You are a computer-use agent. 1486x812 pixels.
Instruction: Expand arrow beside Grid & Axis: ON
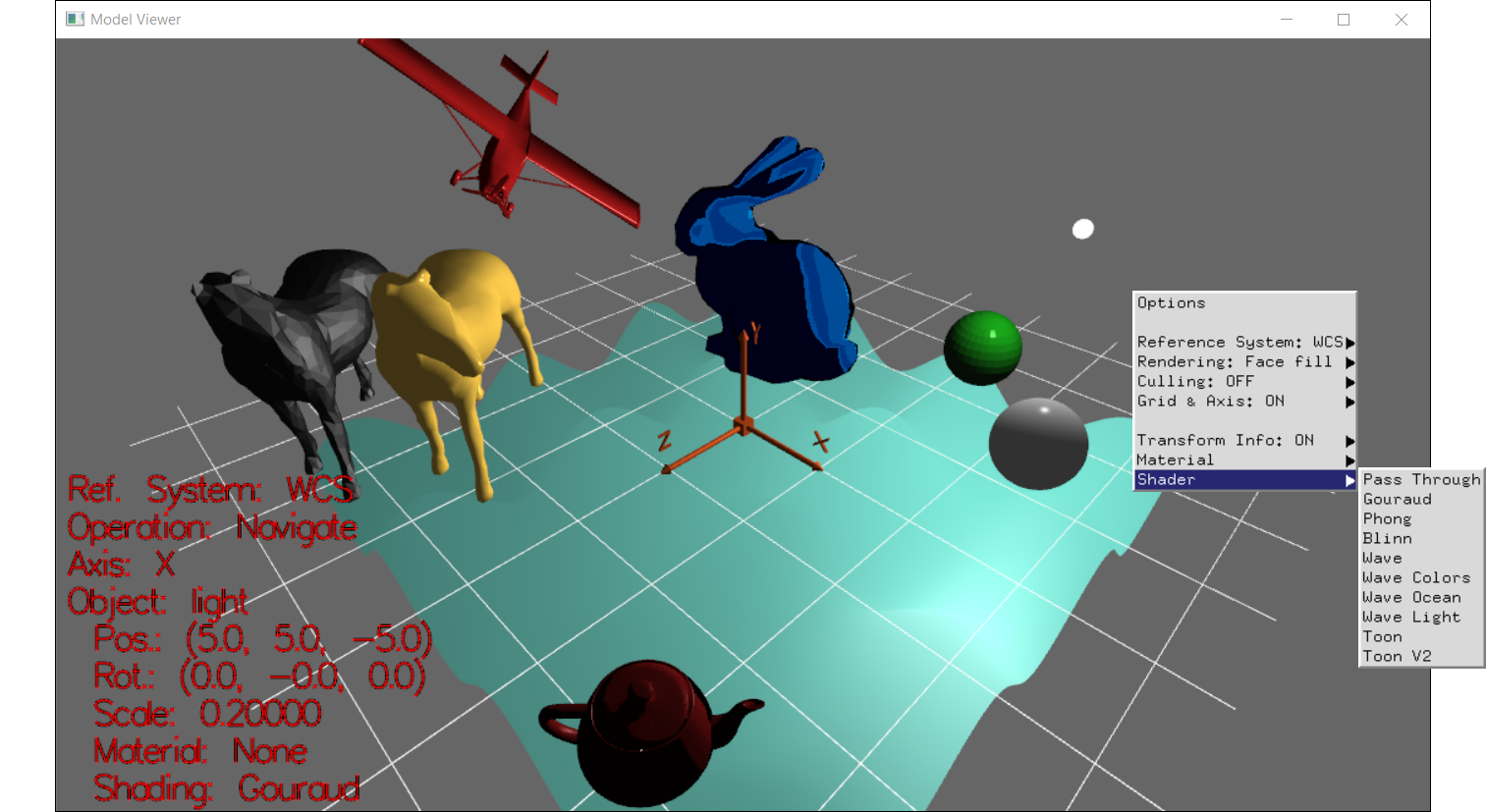1349,402
